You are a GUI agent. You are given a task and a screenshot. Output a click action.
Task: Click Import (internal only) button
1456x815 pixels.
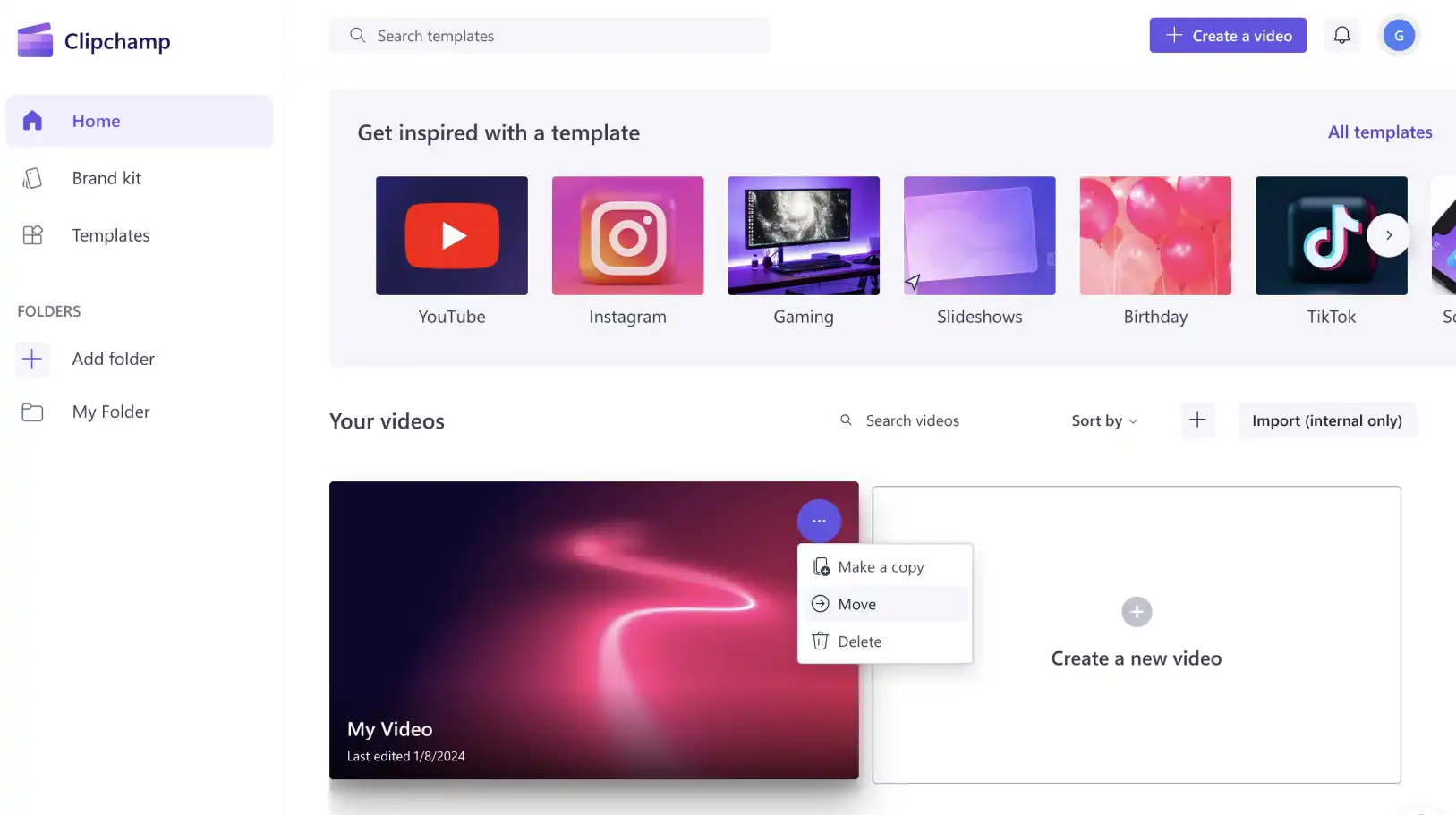(1326, 420)
